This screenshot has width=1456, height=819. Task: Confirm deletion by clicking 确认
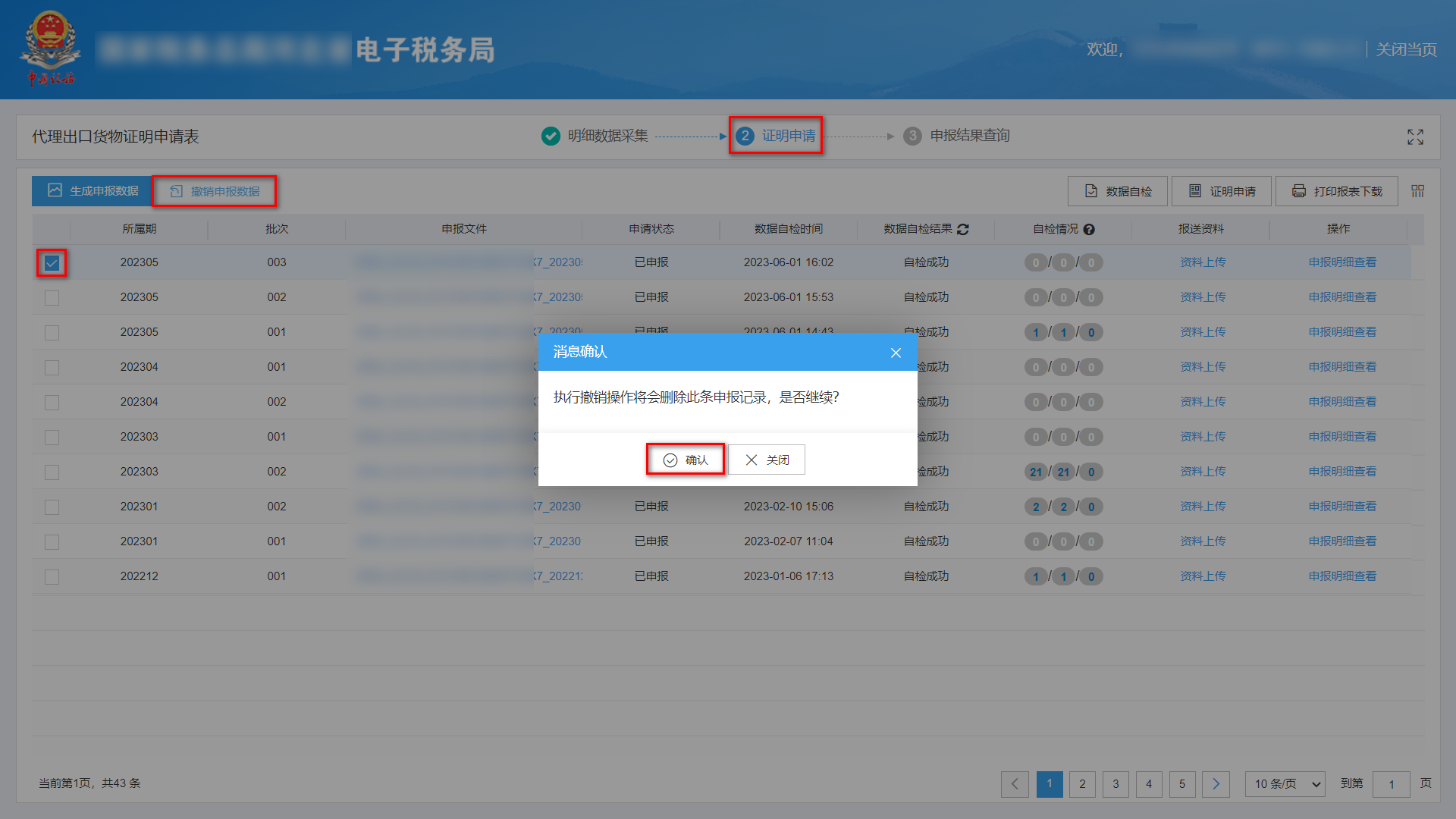tap(685, 460)
